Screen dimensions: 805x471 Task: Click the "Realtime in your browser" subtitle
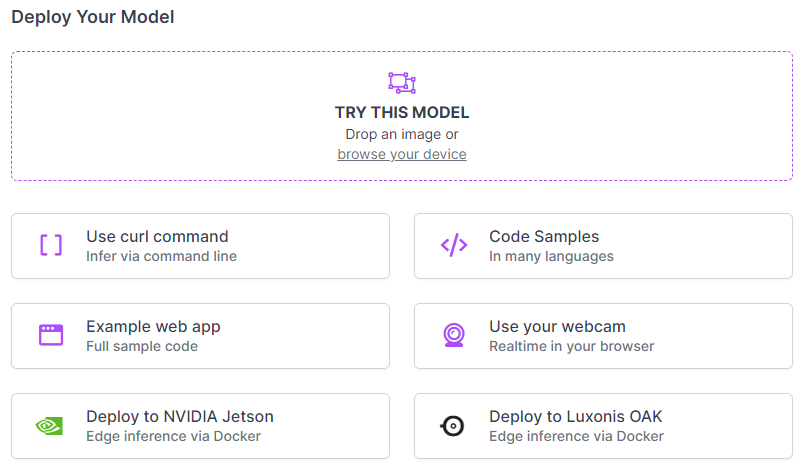click(x=571, y=346)
